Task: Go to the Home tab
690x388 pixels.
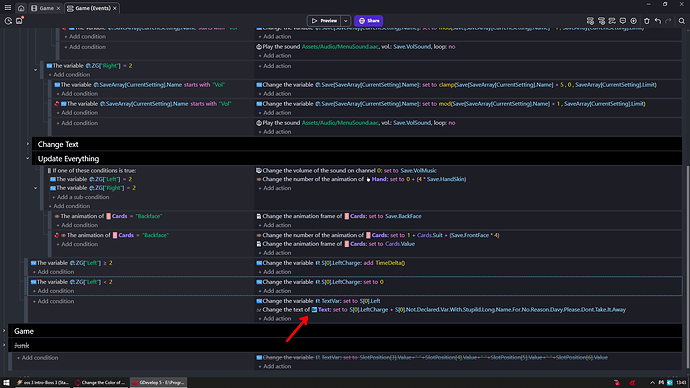Action: (21, 8)
